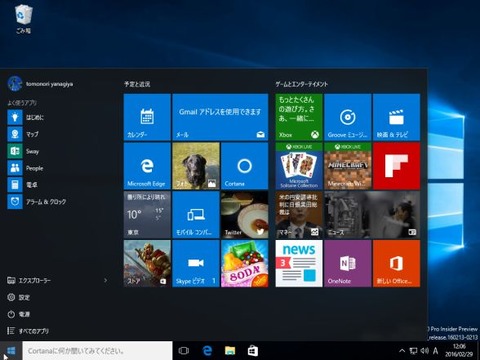480x360 pixels.
Task: Click the IME input mode A indicator
Action: [x=435, y=351]
